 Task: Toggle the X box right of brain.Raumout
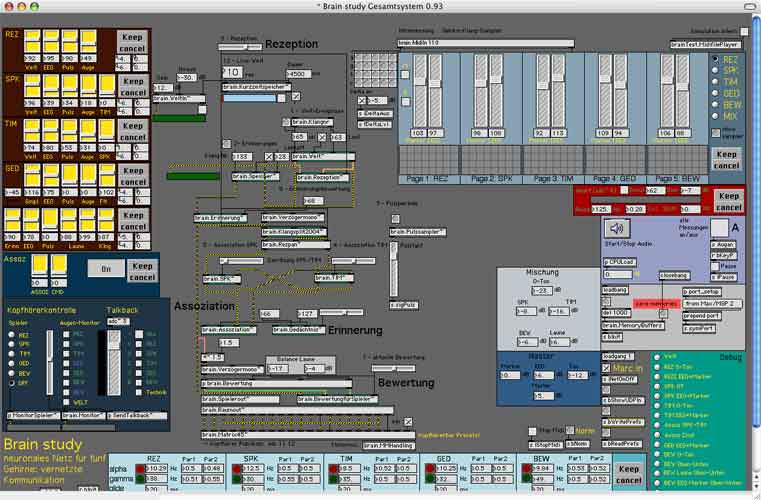click(x=408, y=421)
